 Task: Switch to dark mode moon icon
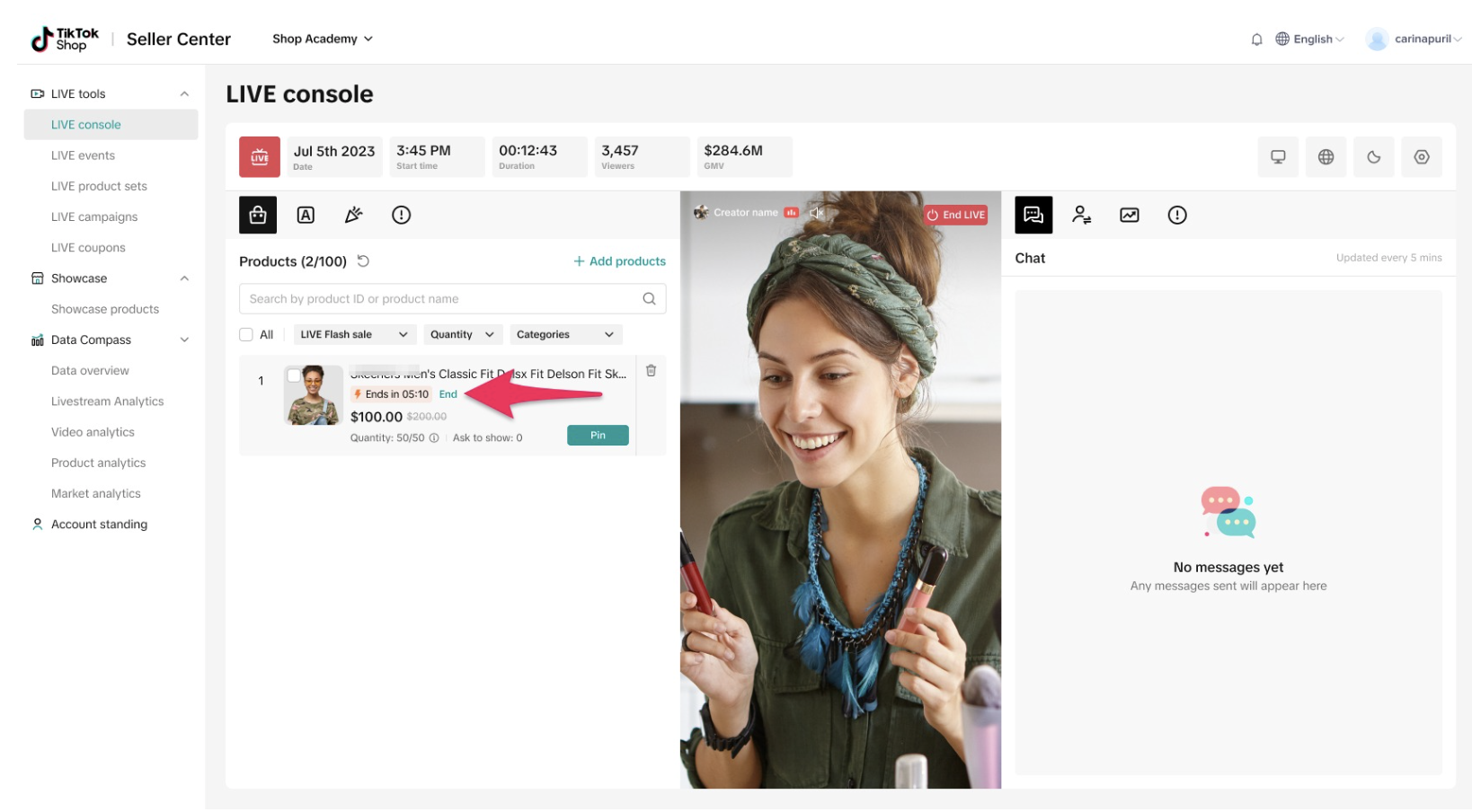click(x=1373, y=157)
